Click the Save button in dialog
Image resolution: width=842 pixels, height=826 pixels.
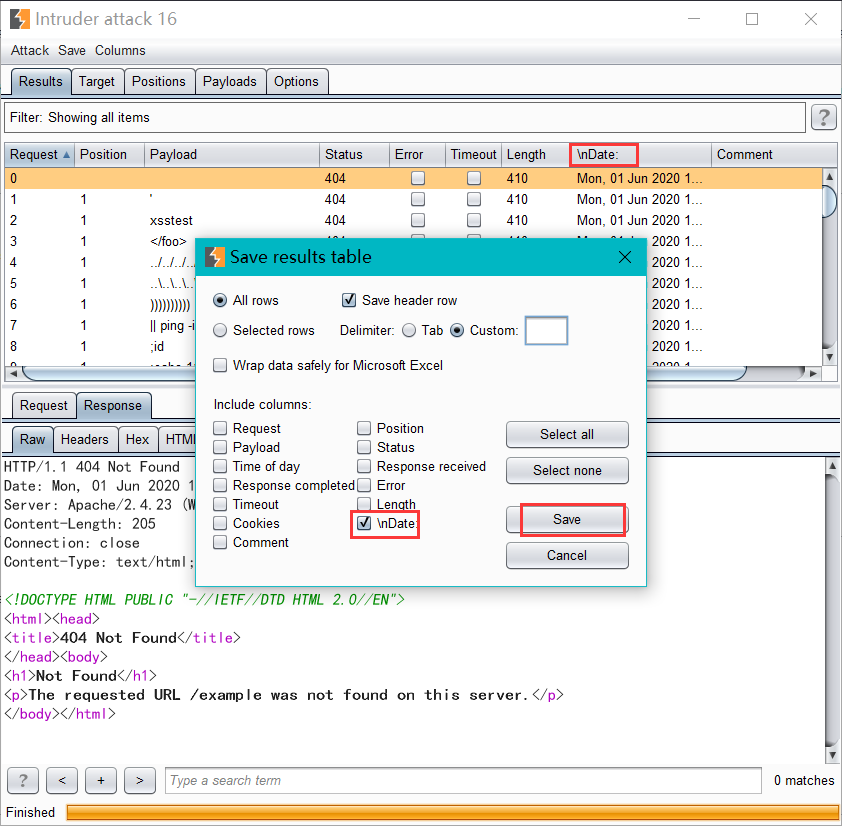(567, 519)
